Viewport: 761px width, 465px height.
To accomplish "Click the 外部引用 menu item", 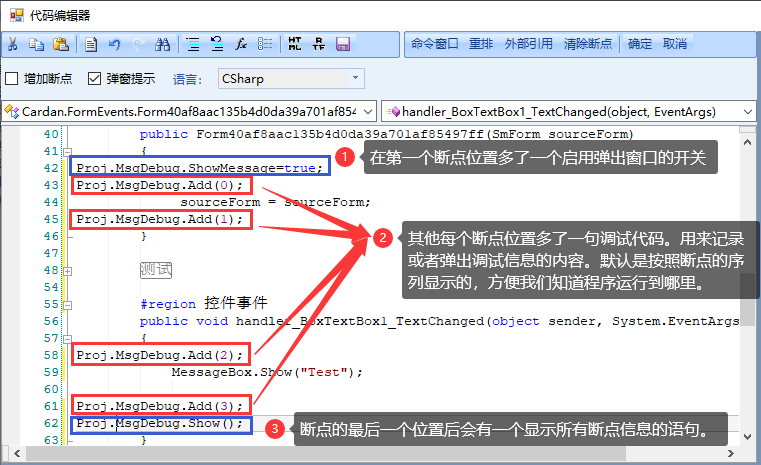I will coord(529,44).
